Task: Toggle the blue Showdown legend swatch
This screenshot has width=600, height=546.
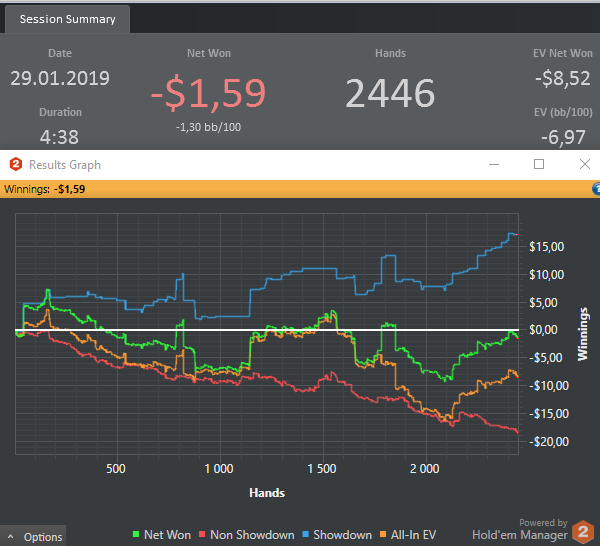Action: click(305, 534)
